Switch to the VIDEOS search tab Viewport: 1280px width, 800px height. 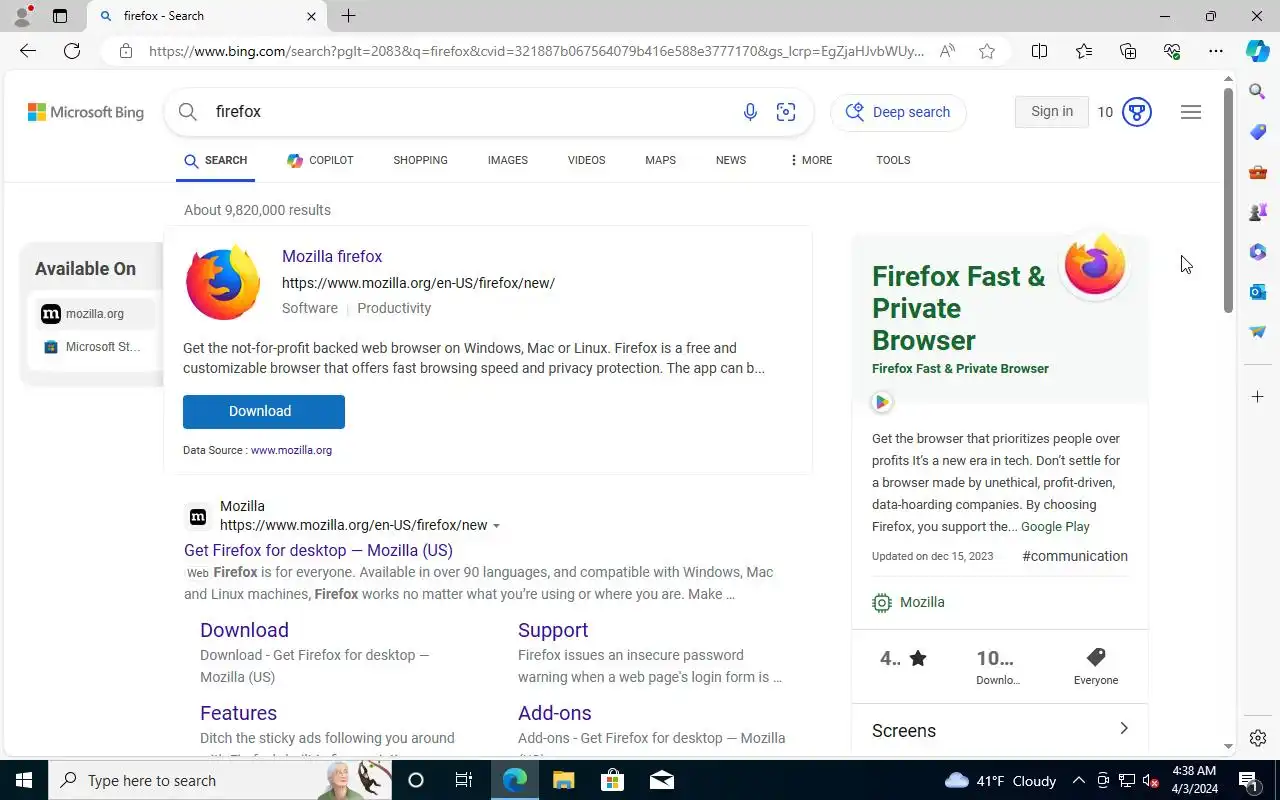click(586, 160)
